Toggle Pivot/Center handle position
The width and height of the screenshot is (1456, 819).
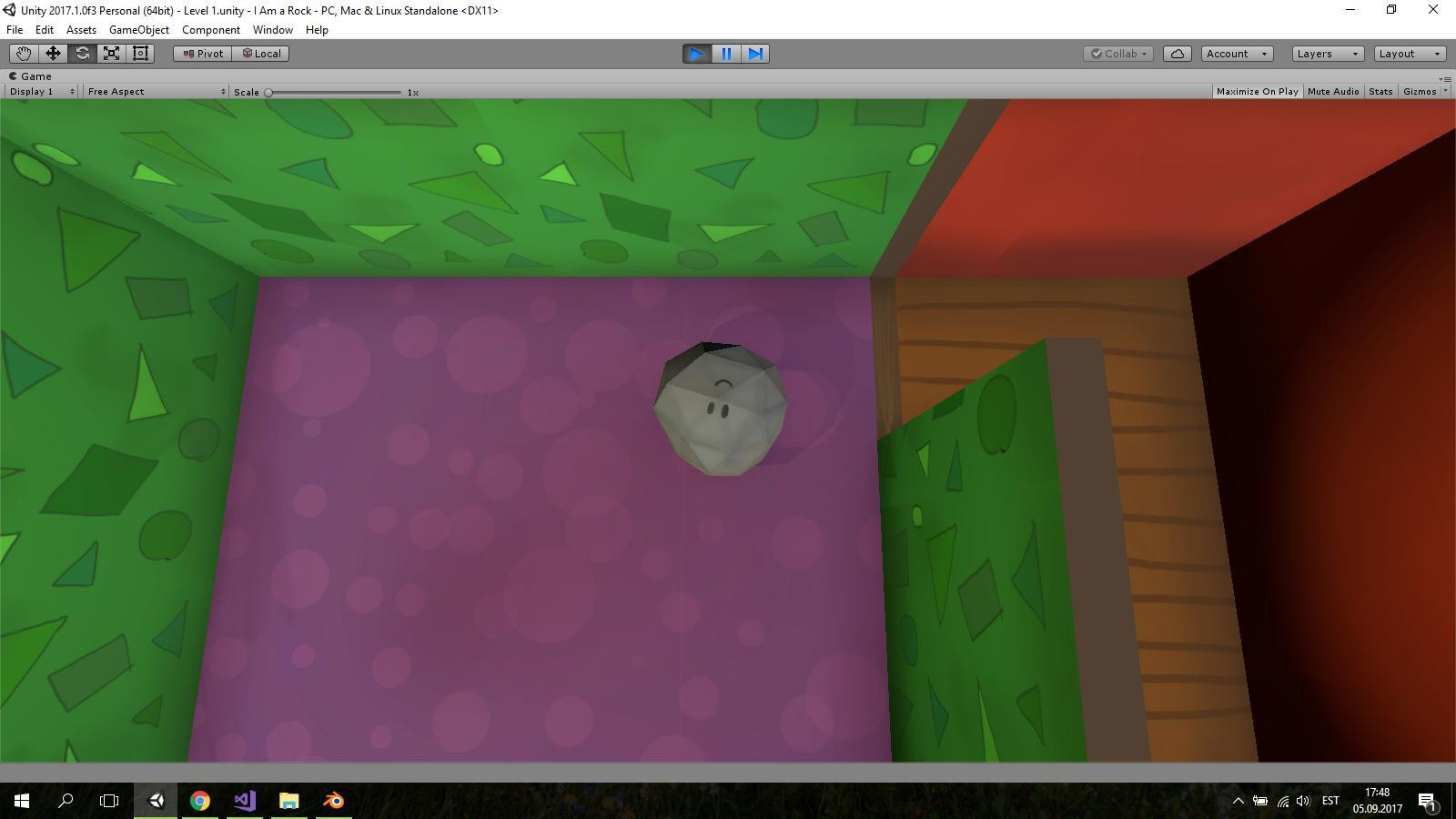point(203,54)
